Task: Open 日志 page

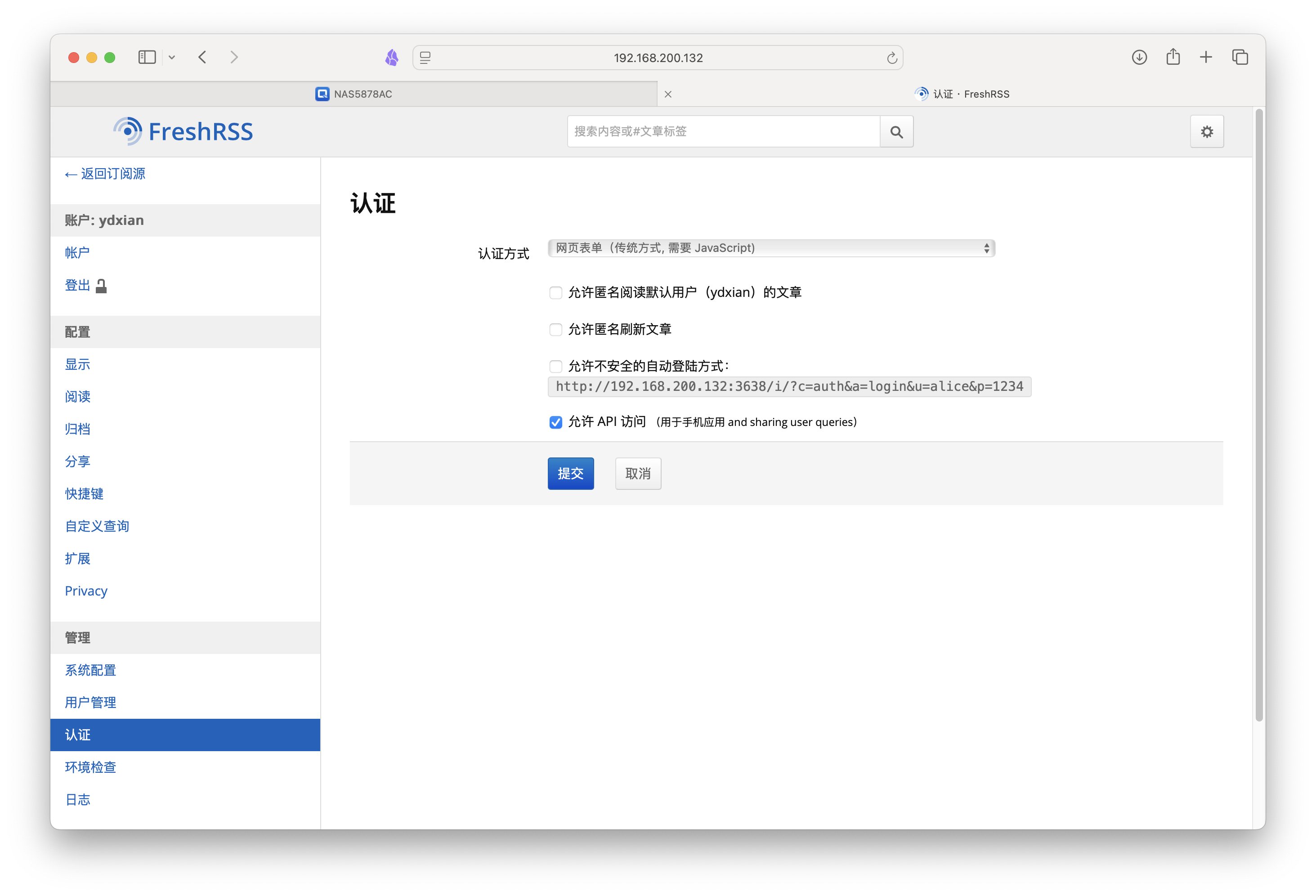Action: (x=77, y=800)
